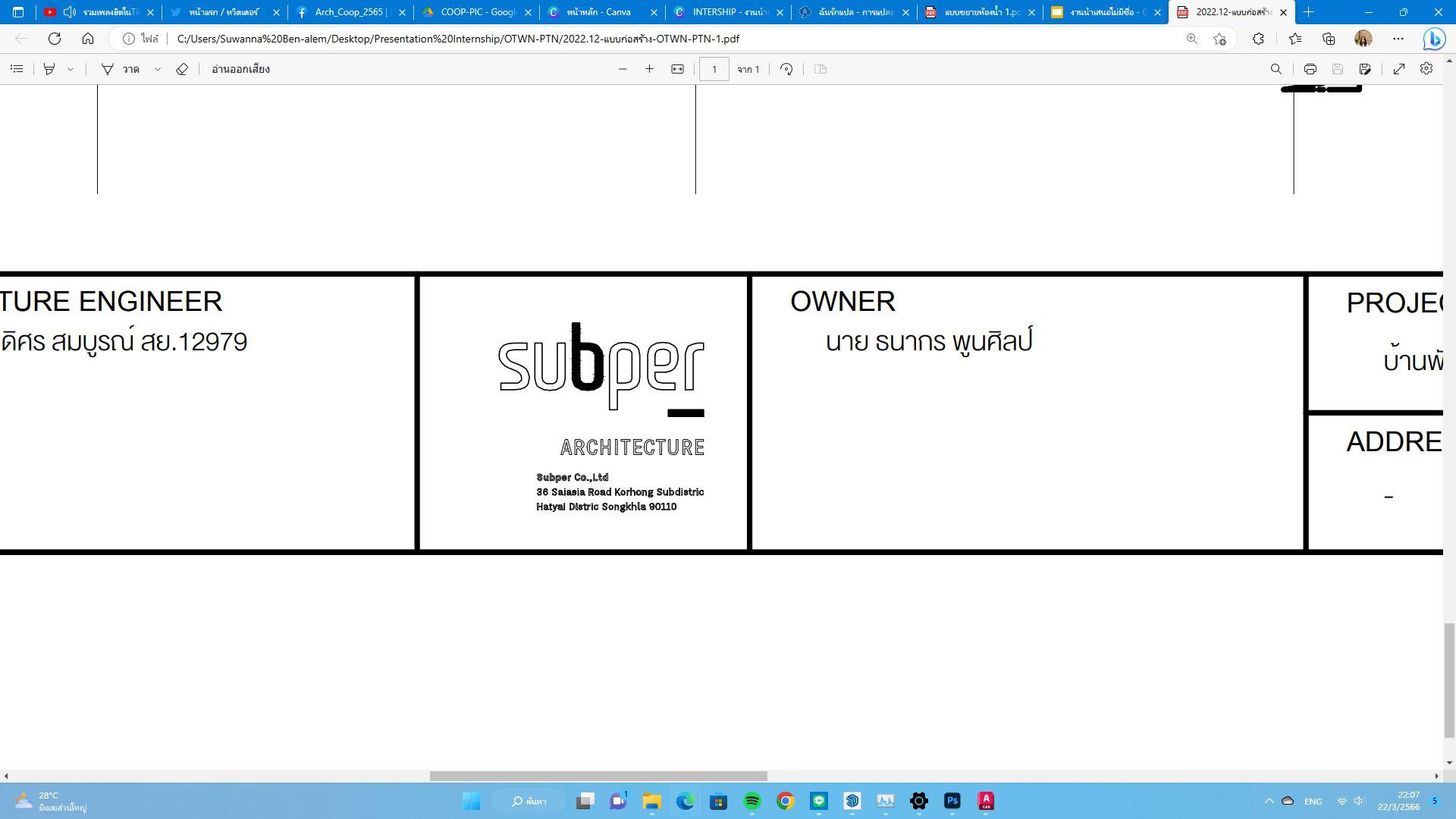Toggle the Draw (วาด) tool
The width and height of the screenshot is (1456, 819).
point(121,69)
